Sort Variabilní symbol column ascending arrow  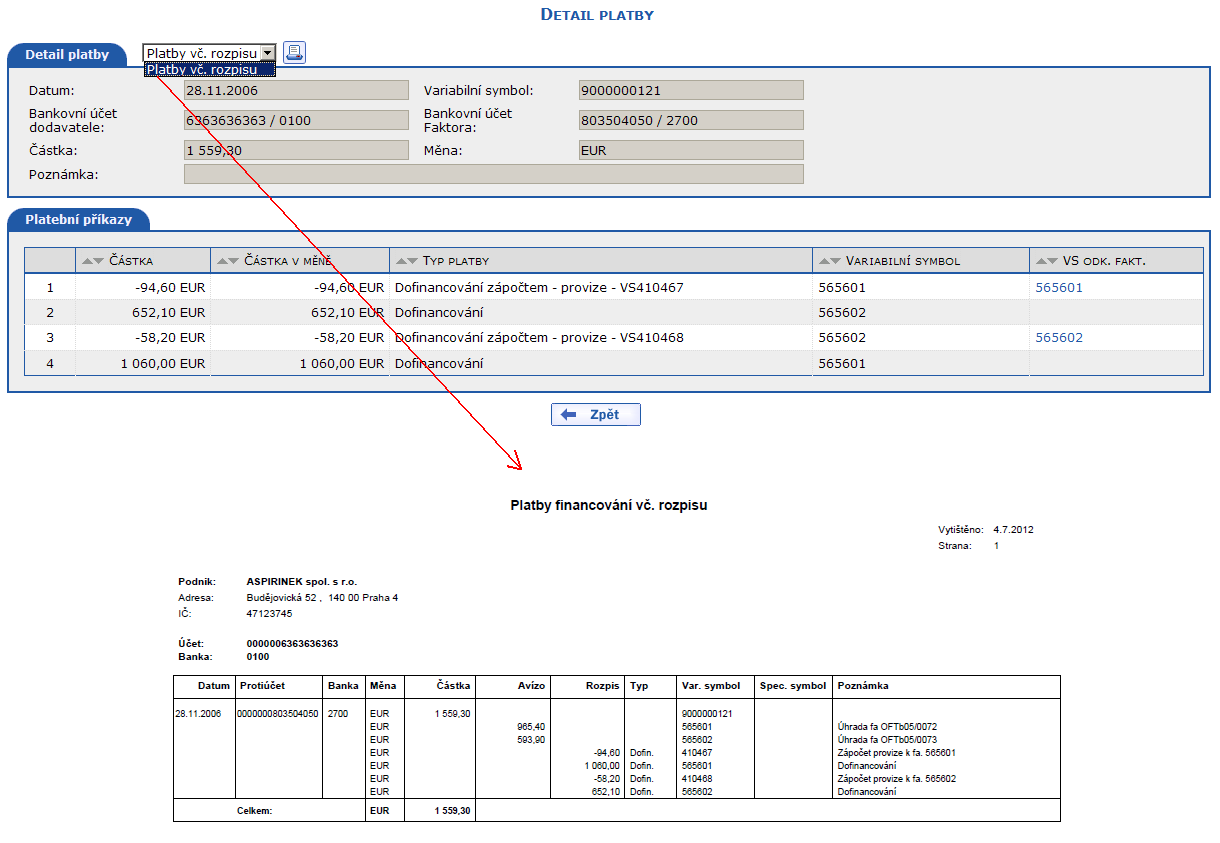(x=825, y=261)
